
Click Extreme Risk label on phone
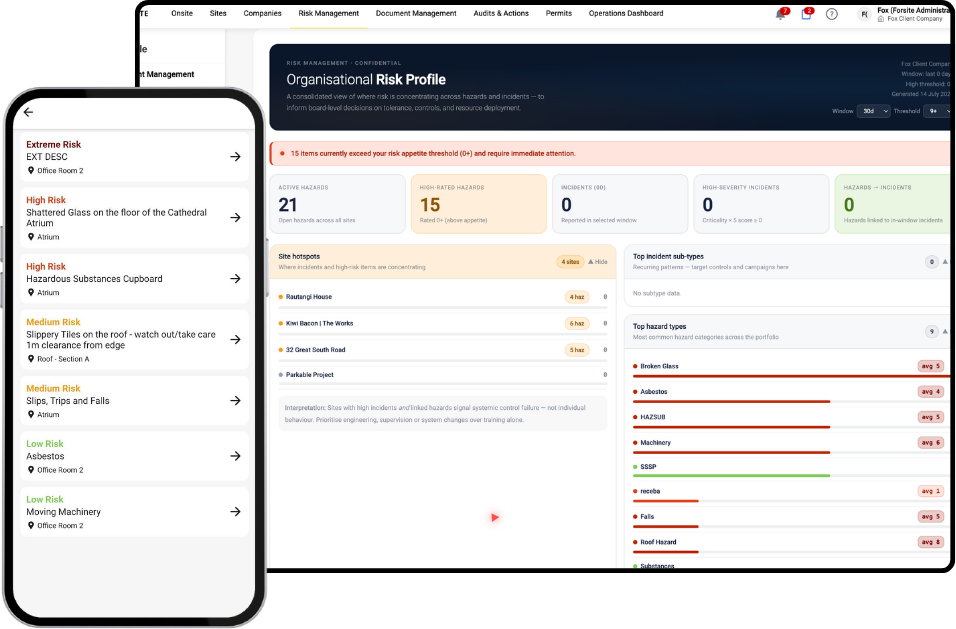coord(54,144)
